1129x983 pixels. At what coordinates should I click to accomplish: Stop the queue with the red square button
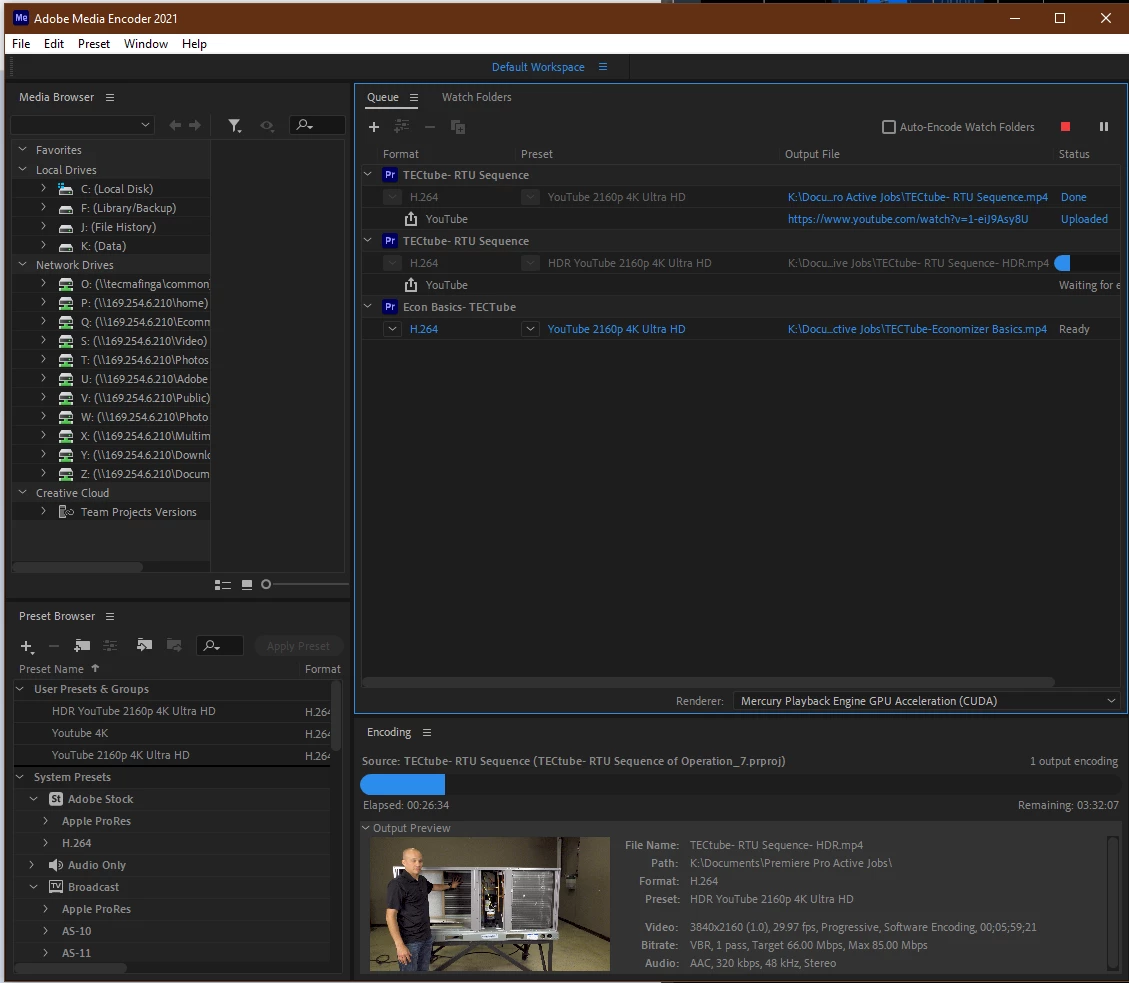(1066, 127)
